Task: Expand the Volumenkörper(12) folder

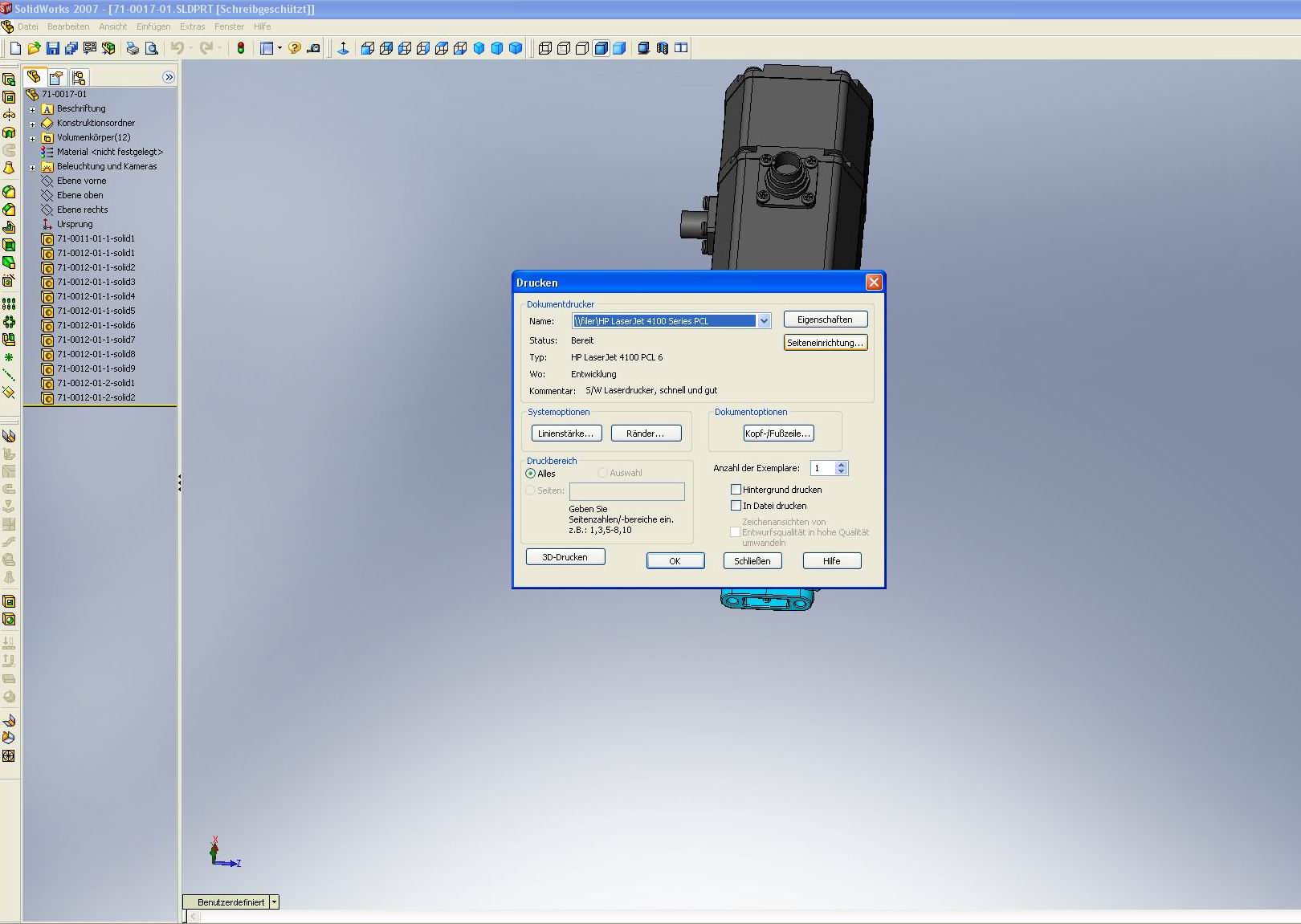Action: coord(32,138)
